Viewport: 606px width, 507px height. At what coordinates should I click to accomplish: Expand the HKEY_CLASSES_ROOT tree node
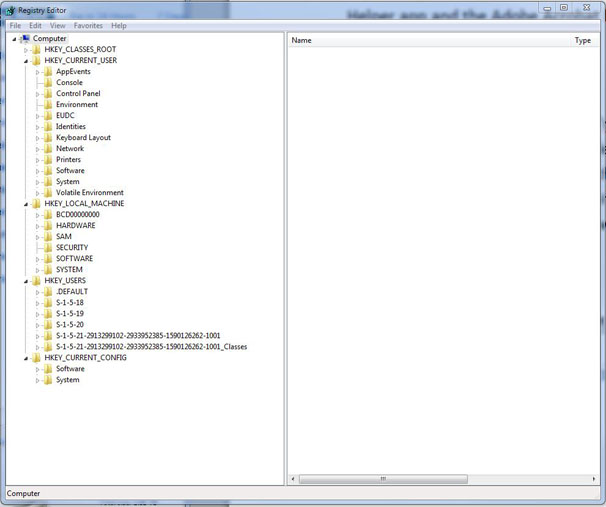26,49
